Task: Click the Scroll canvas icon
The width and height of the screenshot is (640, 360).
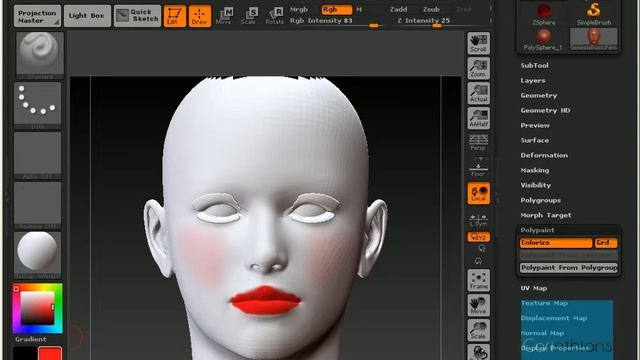Action: [478, 43]
